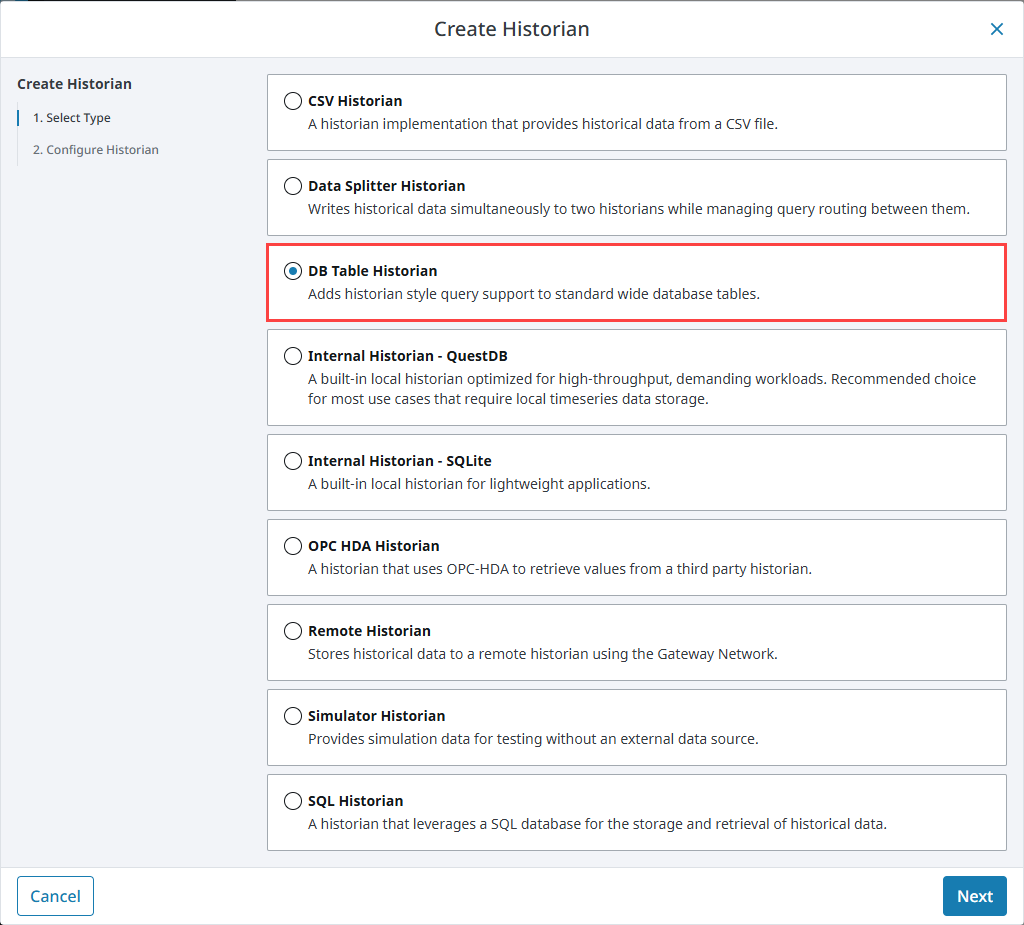Pick the Internal Historian - SQLite option
The image size is (1024, 925).
tap(292, 460)
